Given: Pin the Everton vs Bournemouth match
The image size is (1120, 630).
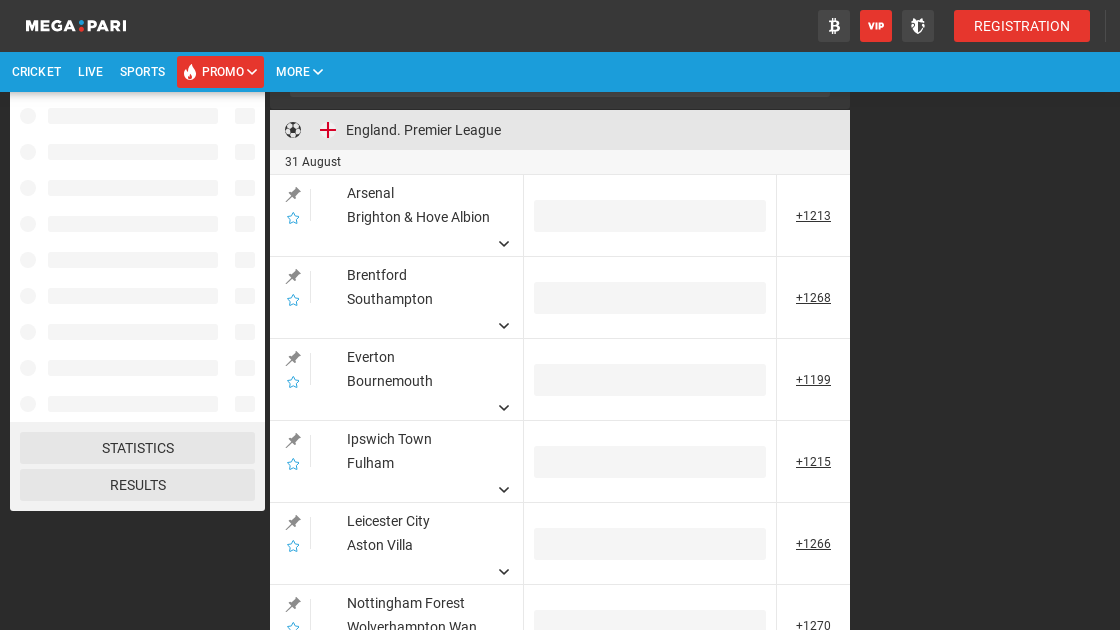Looking at the screenshot, I should point(293,358).
